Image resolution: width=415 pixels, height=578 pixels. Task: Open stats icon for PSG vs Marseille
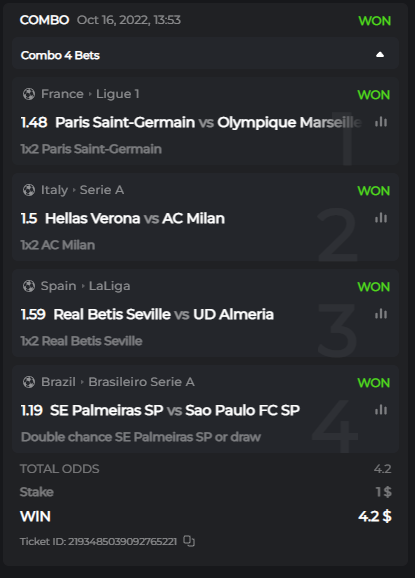coord(381,122)
